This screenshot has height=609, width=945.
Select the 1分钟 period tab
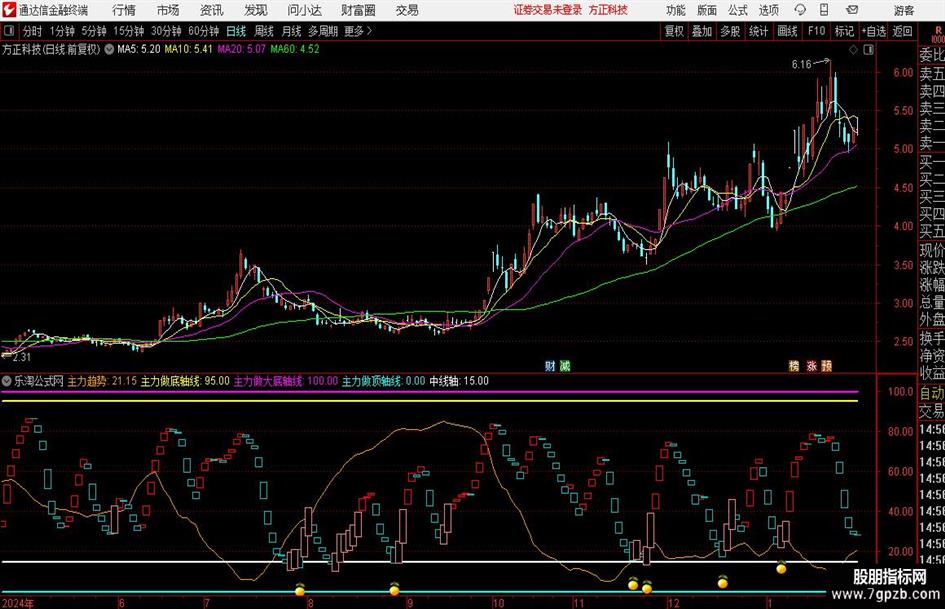(61, 31)
